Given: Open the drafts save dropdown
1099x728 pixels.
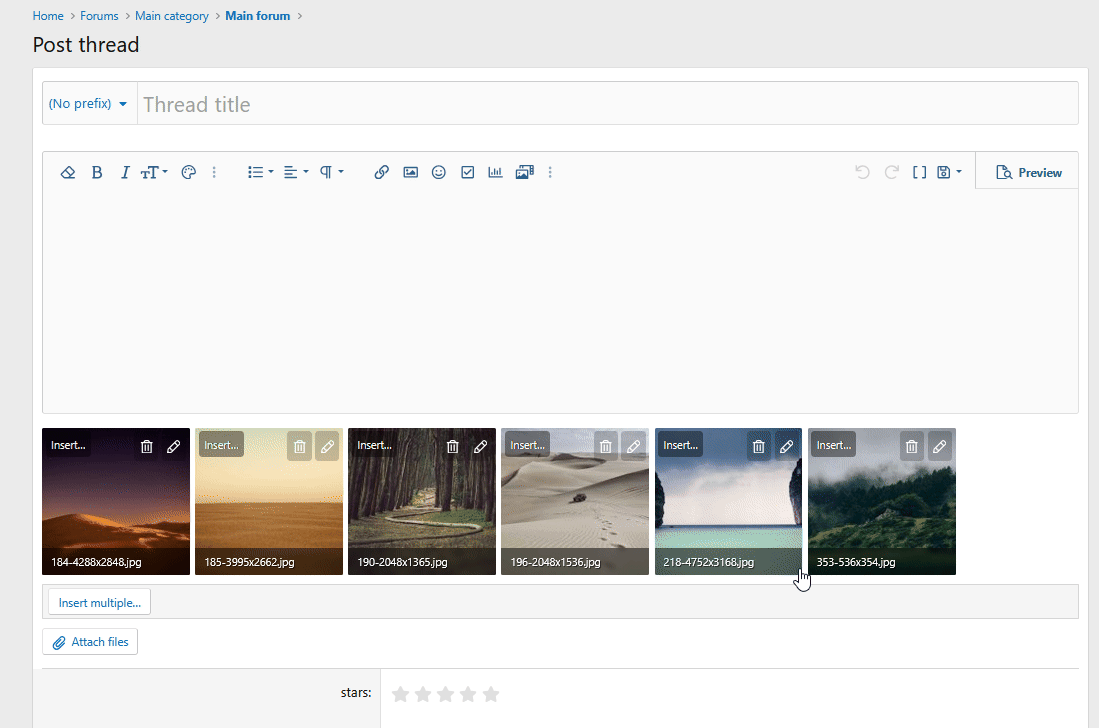Looking at the screenshot, I should (x=949, y=172).
